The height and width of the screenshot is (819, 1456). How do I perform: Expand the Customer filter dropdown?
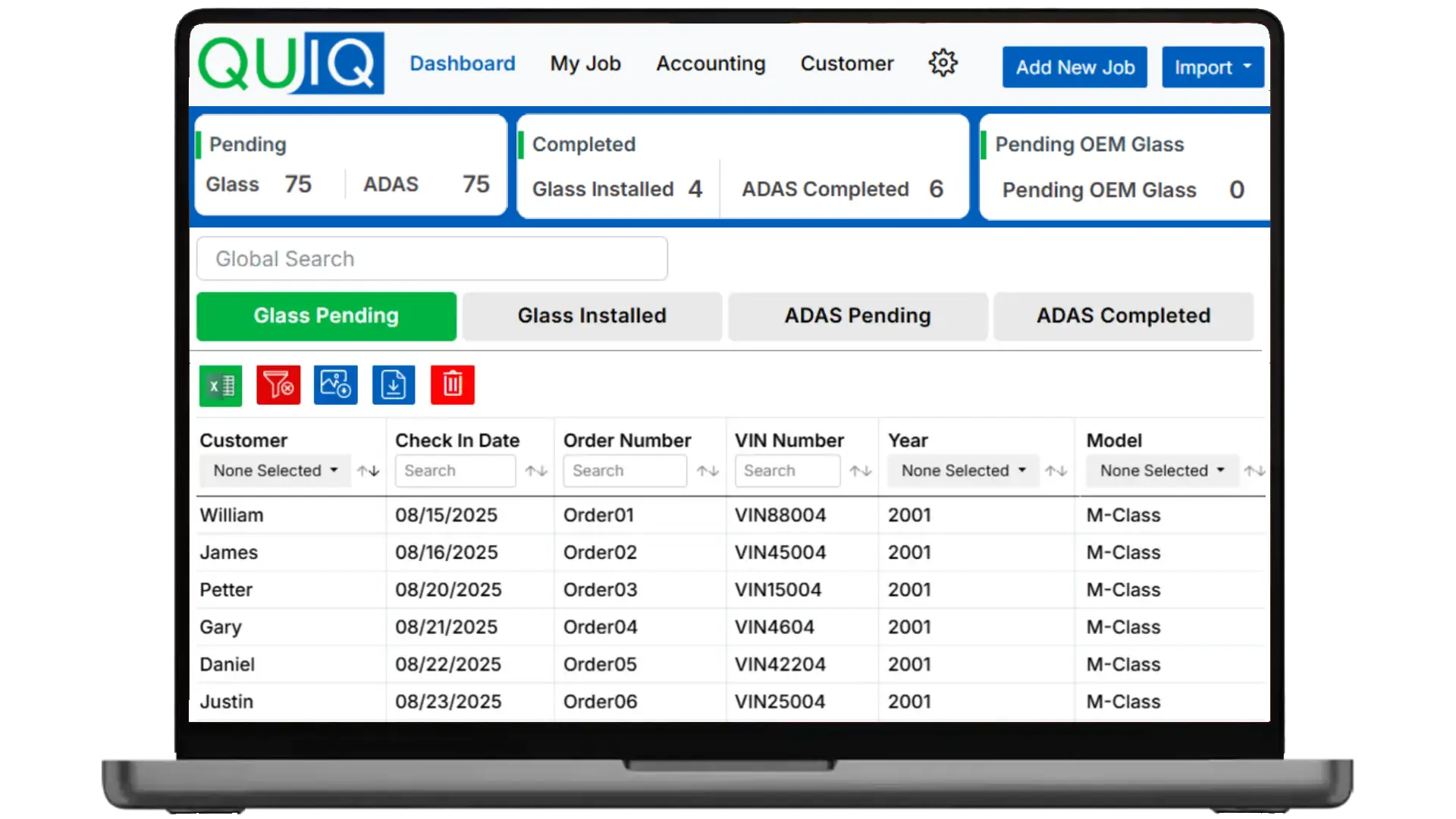point(275,471)
